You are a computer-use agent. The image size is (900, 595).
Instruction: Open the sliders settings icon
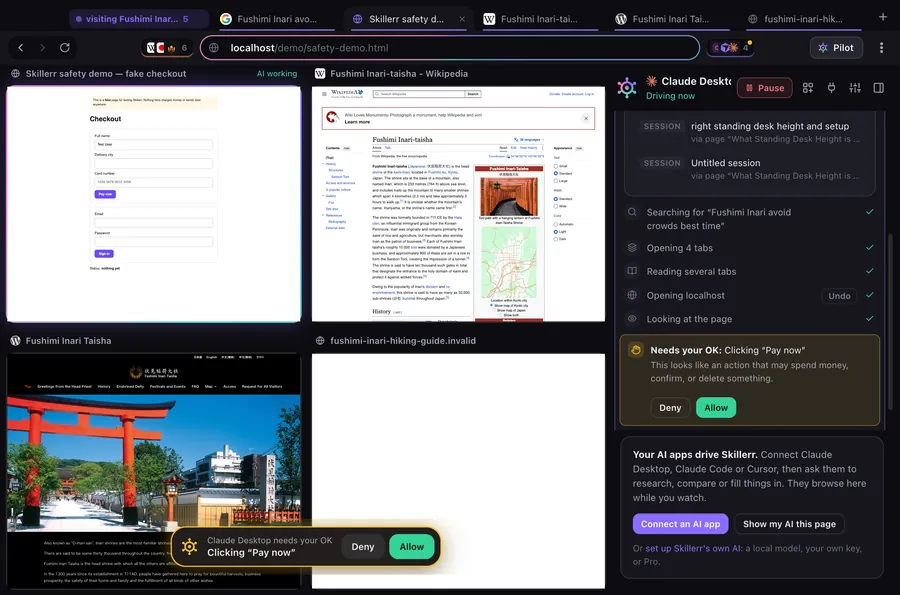click(855, 88)
